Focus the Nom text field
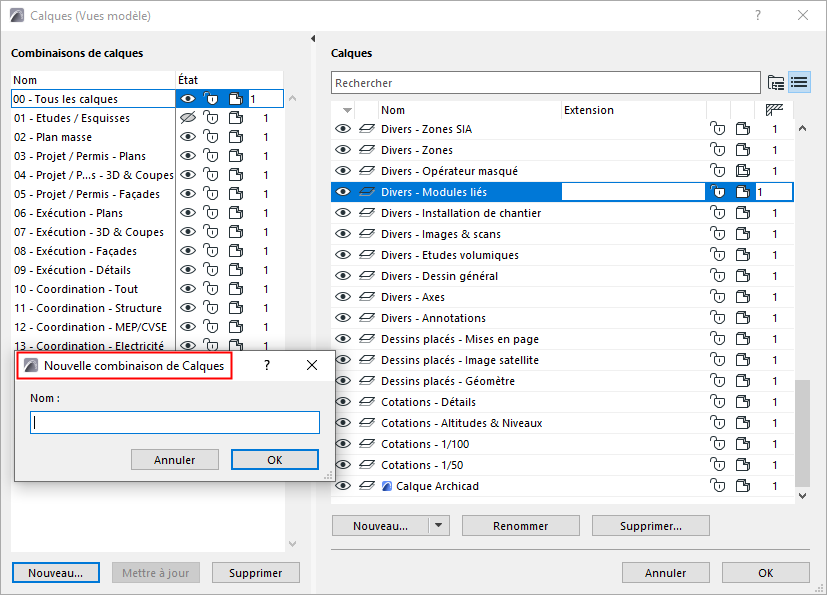Screen dimensions: 827x595 175,423
